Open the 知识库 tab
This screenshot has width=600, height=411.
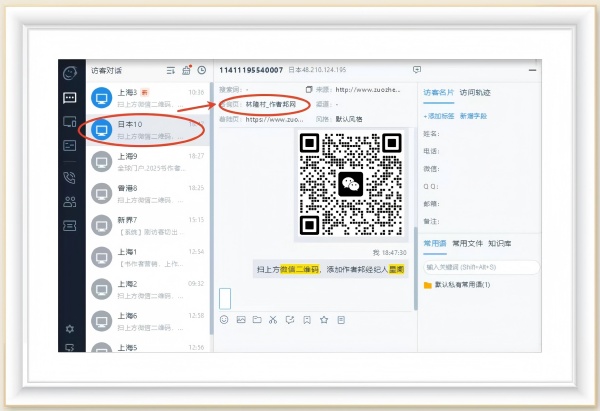coord(501,243)
